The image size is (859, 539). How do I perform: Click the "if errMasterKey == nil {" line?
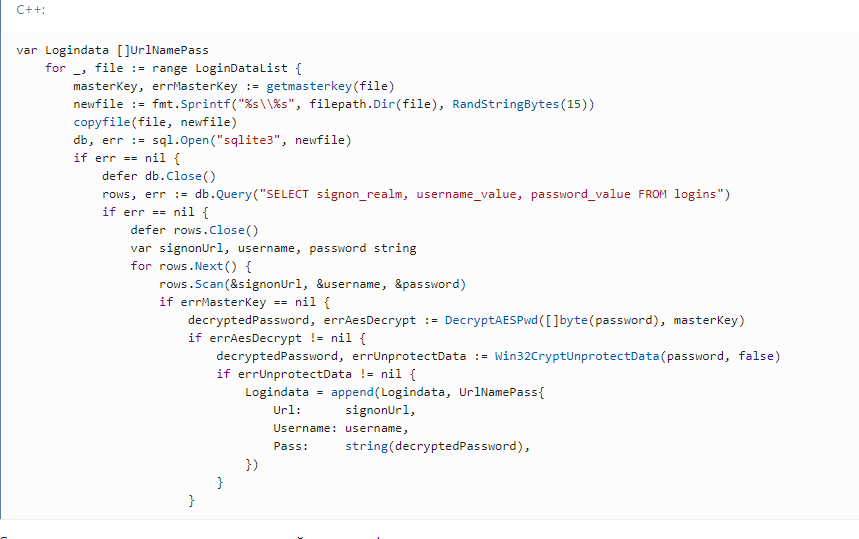[x=244, y=302]
